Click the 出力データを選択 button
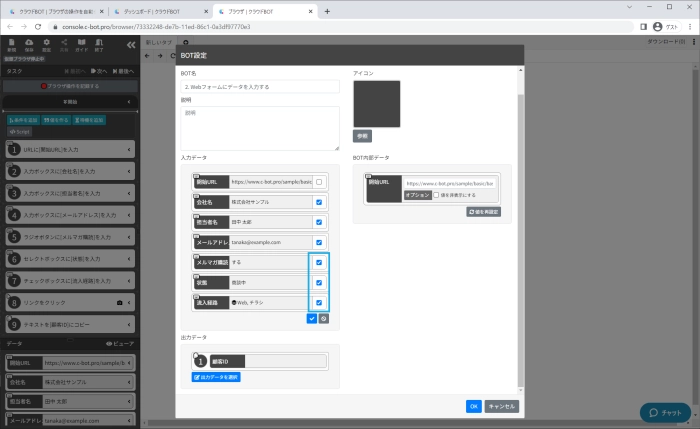This screenshot has height=429, width=700. pos(216,377)
